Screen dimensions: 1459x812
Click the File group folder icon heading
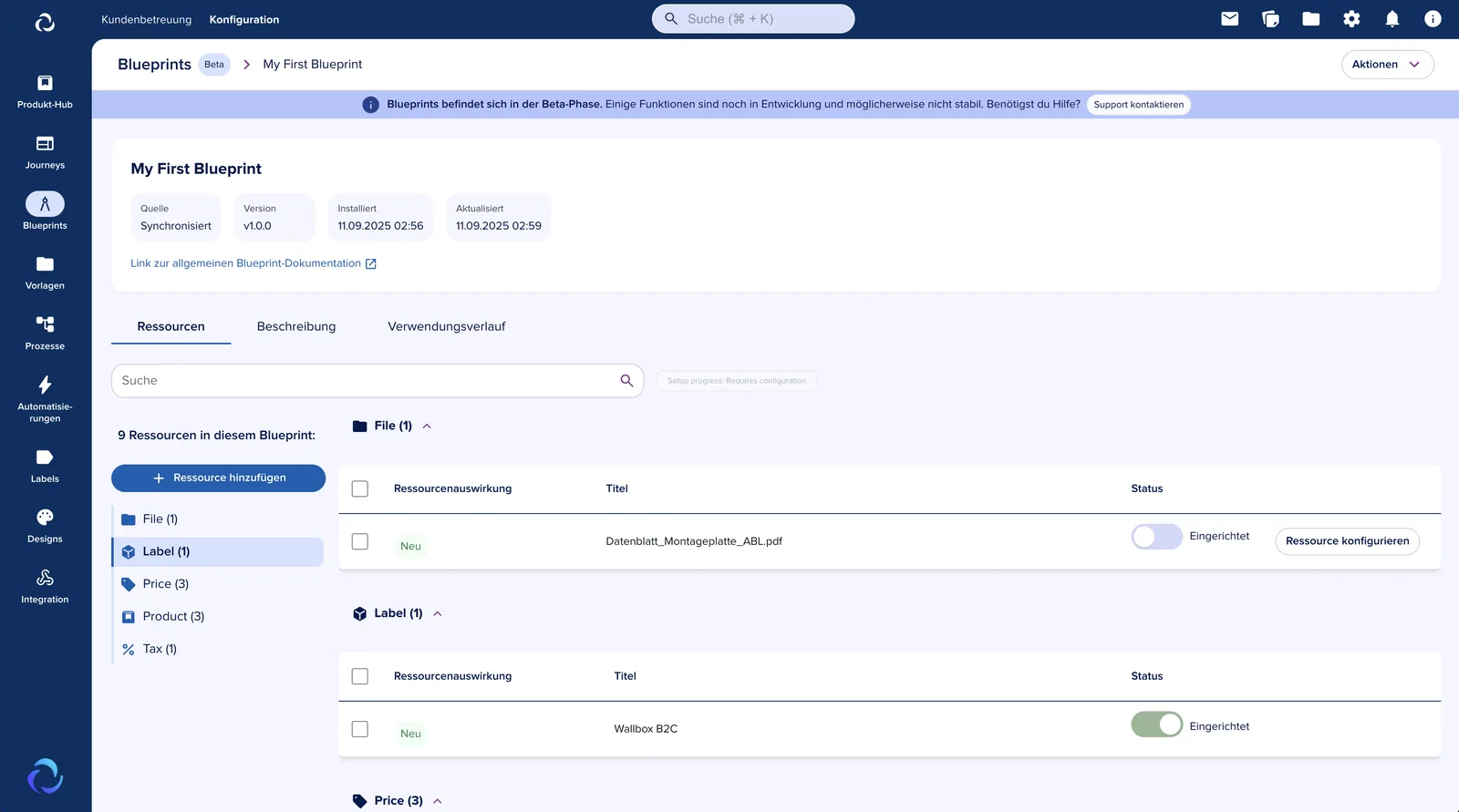[360, 426]
